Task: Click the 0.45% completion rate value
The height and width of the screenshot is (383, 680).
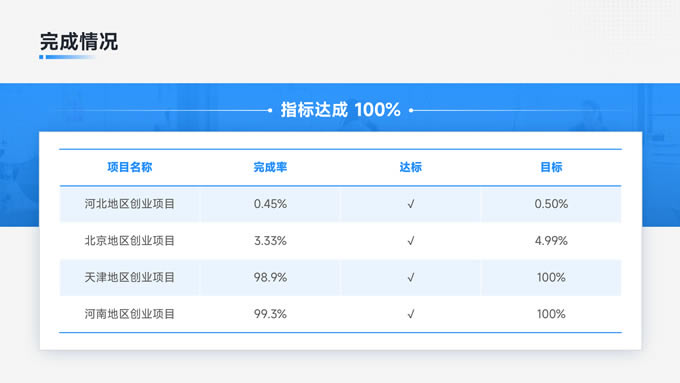Action: [x=270, y=204]
